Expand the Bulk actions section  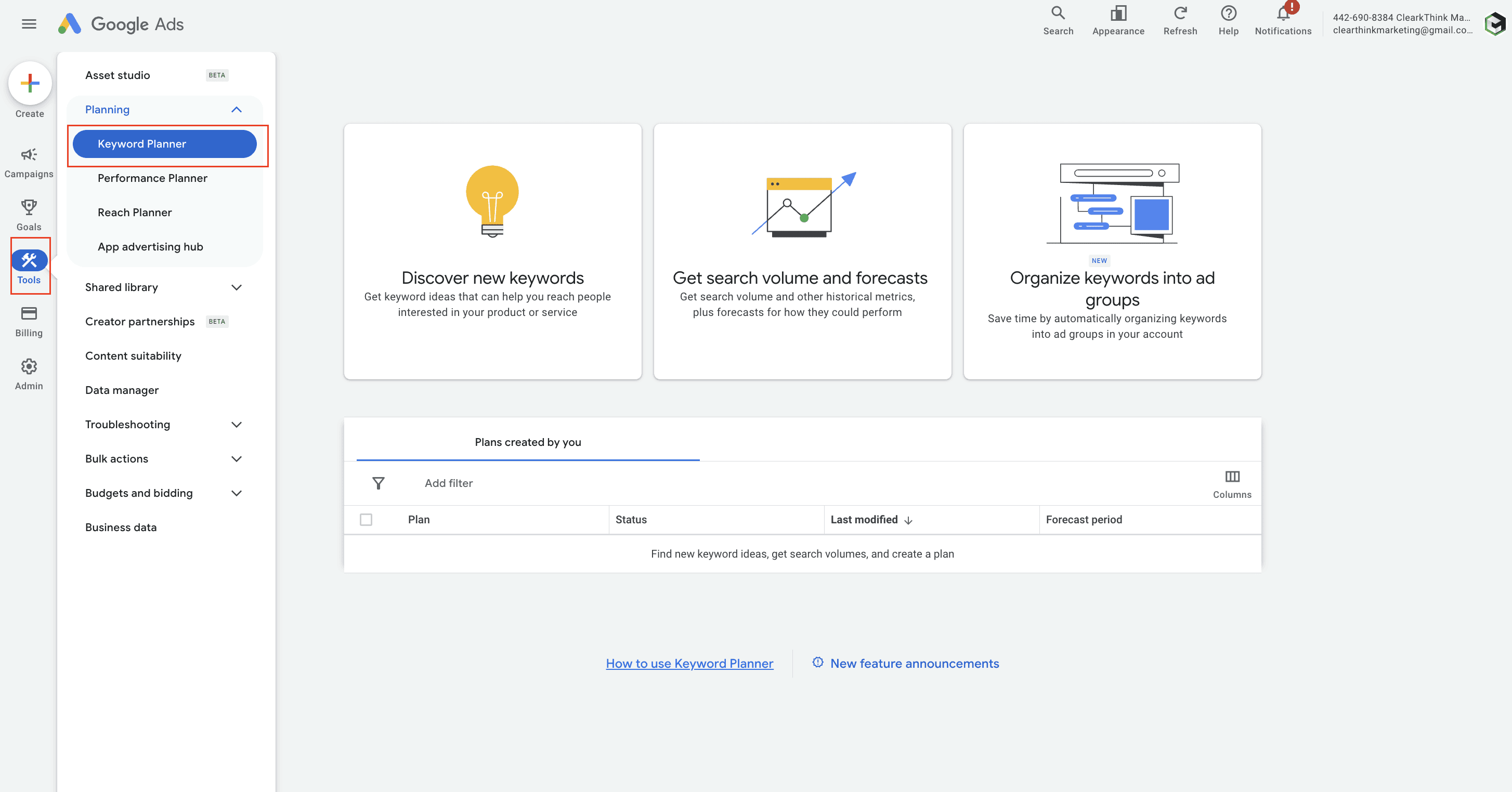tap(236, 459)
